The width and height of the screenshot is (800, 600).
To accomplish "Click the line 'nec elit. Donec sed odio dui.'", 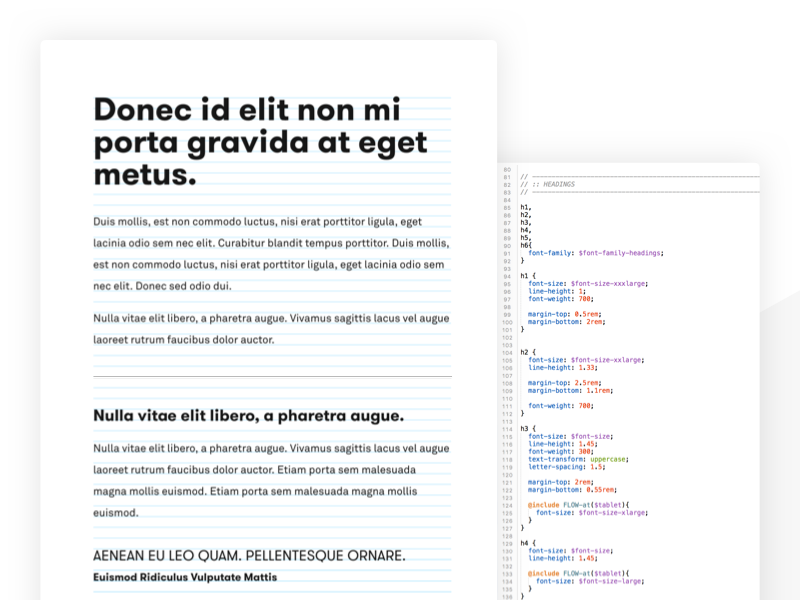I will [x=162, y=286].
